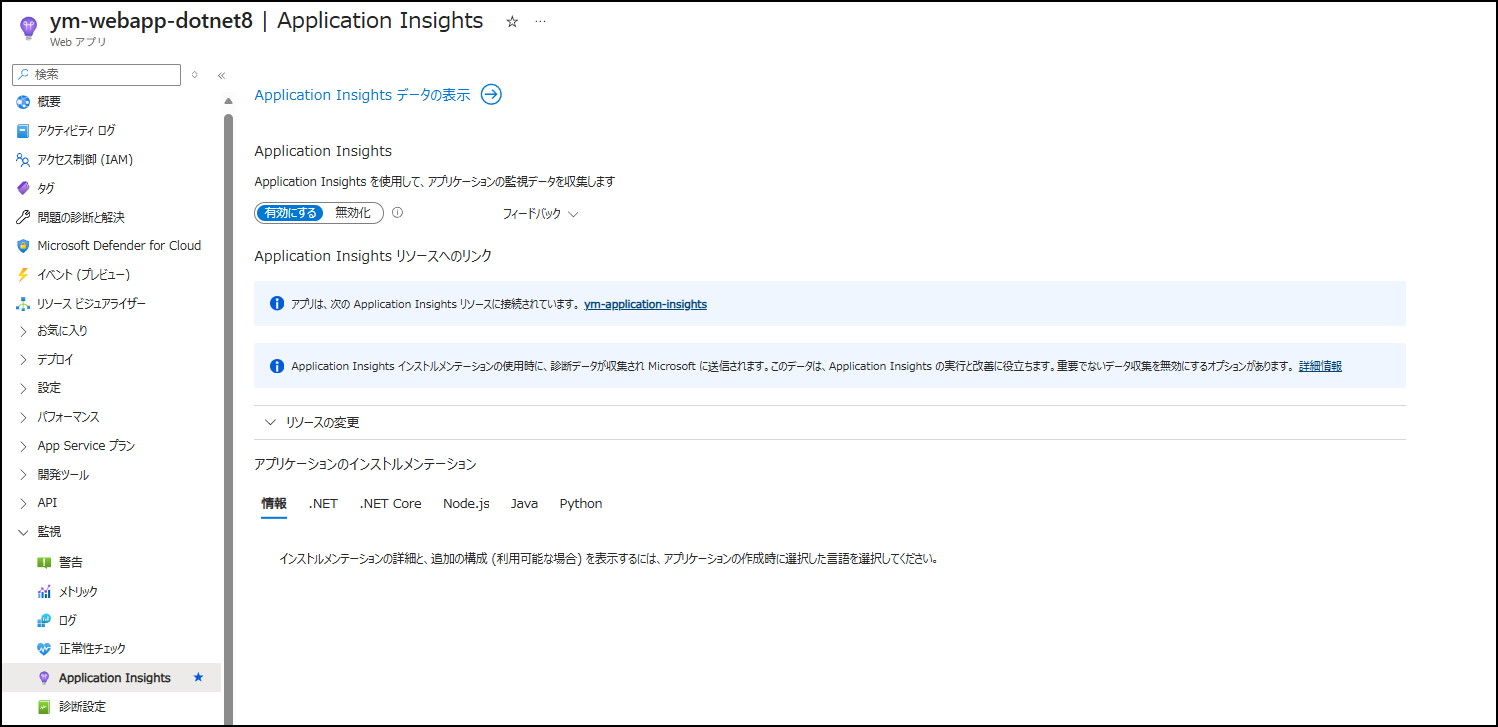Click the Microsoft Defender for Cloud shield icon
The height and width of the screenshot is (727, 1498).
coord(23,246)
